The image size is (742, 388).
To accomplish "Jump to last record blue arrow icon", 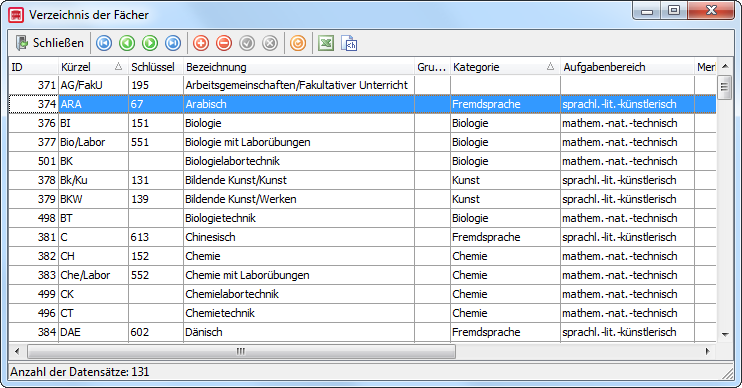I will (x=173, y=43).
